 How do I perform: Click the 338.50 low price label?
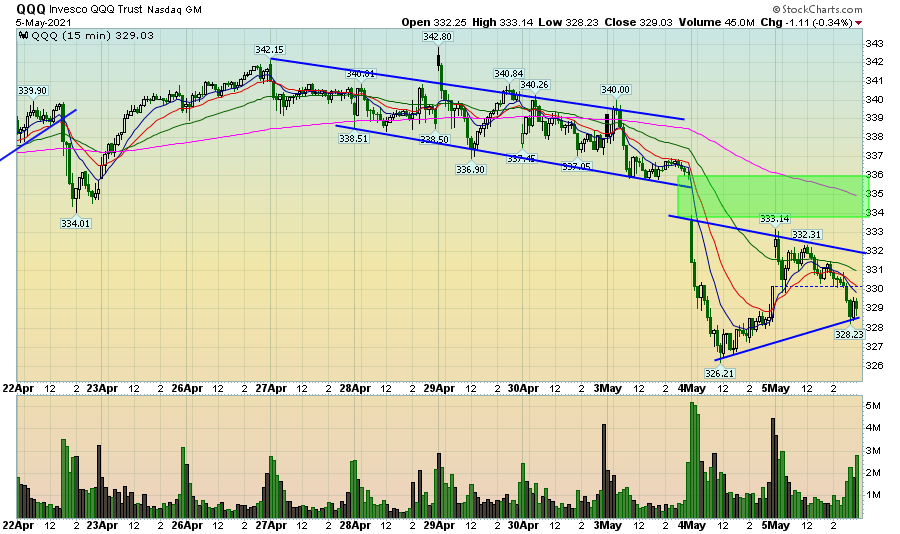(434, 140)
